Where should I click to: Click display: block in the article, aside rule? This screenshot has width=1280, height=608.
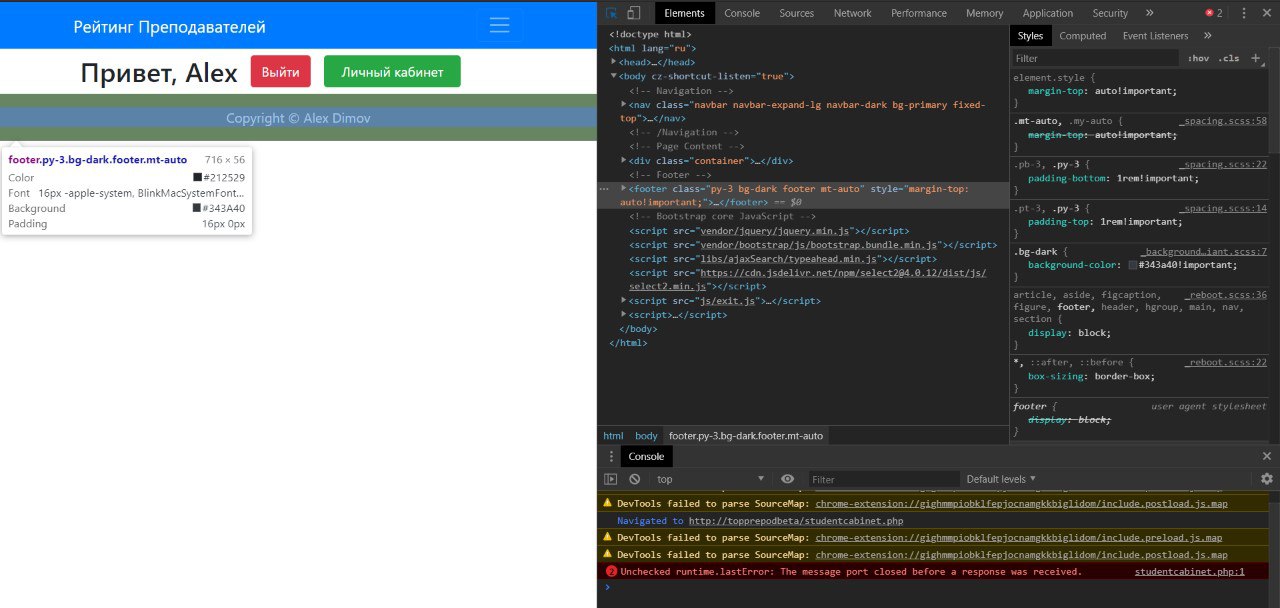pos(1070,333)
